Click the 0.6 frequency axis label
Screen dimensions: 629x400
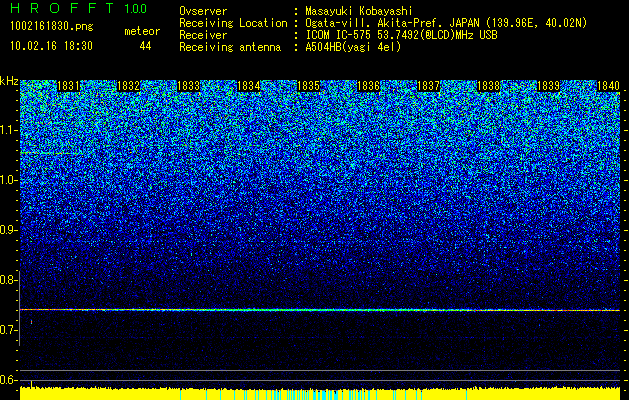click(x=8, y=380)
